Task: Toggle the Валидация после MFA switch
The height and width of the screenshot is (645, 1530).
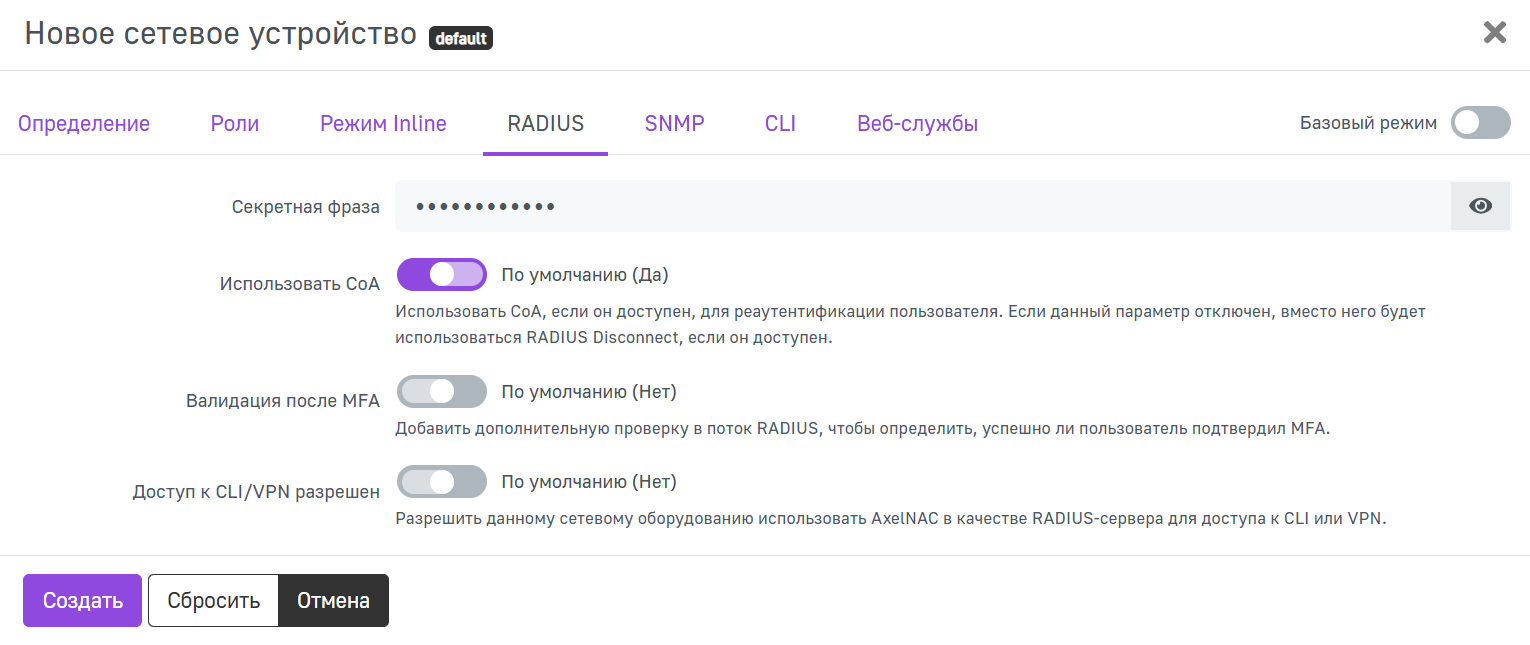Action: 442,392
